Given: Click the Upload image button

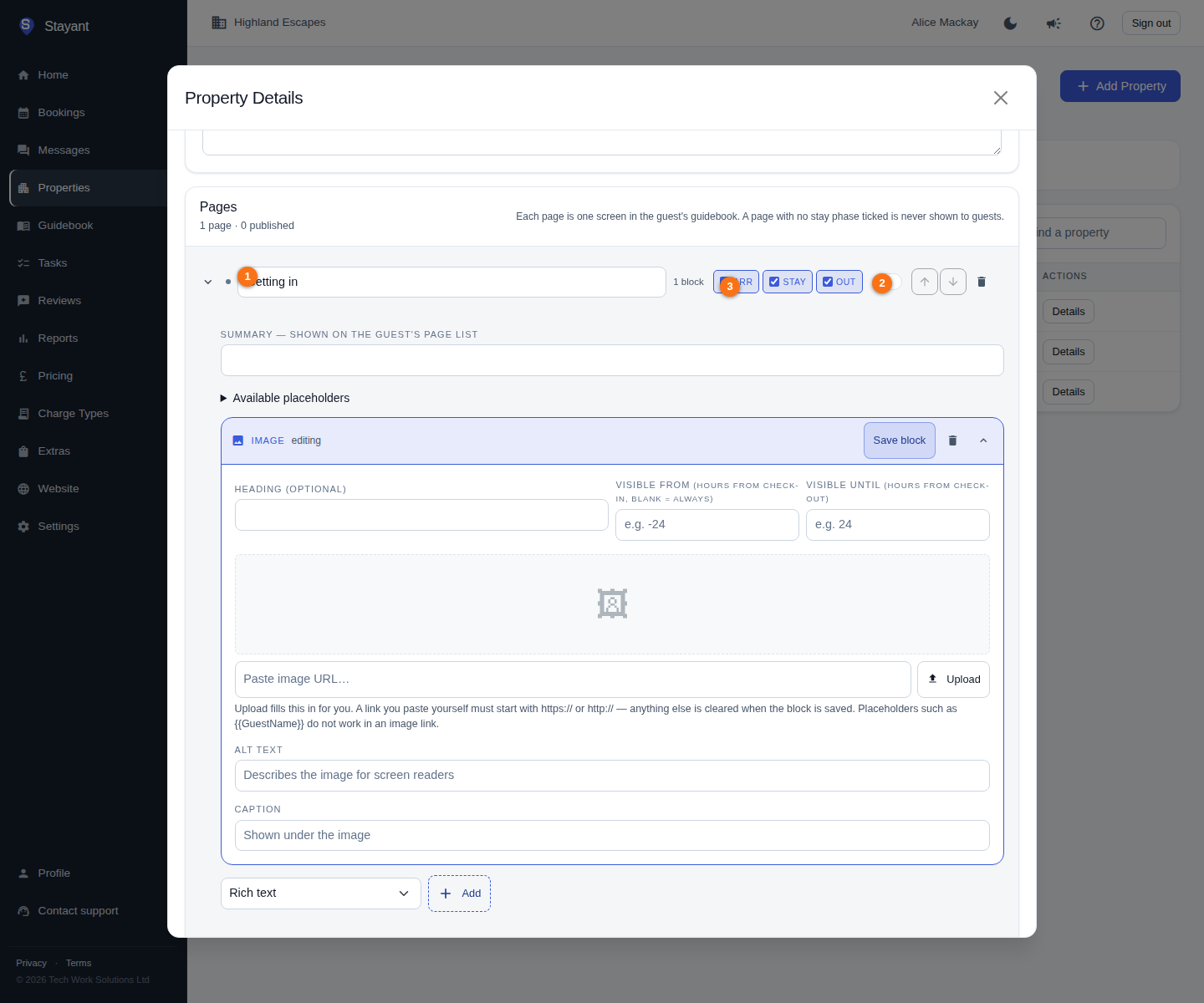Looking at the screenshot, I should 953,680.
